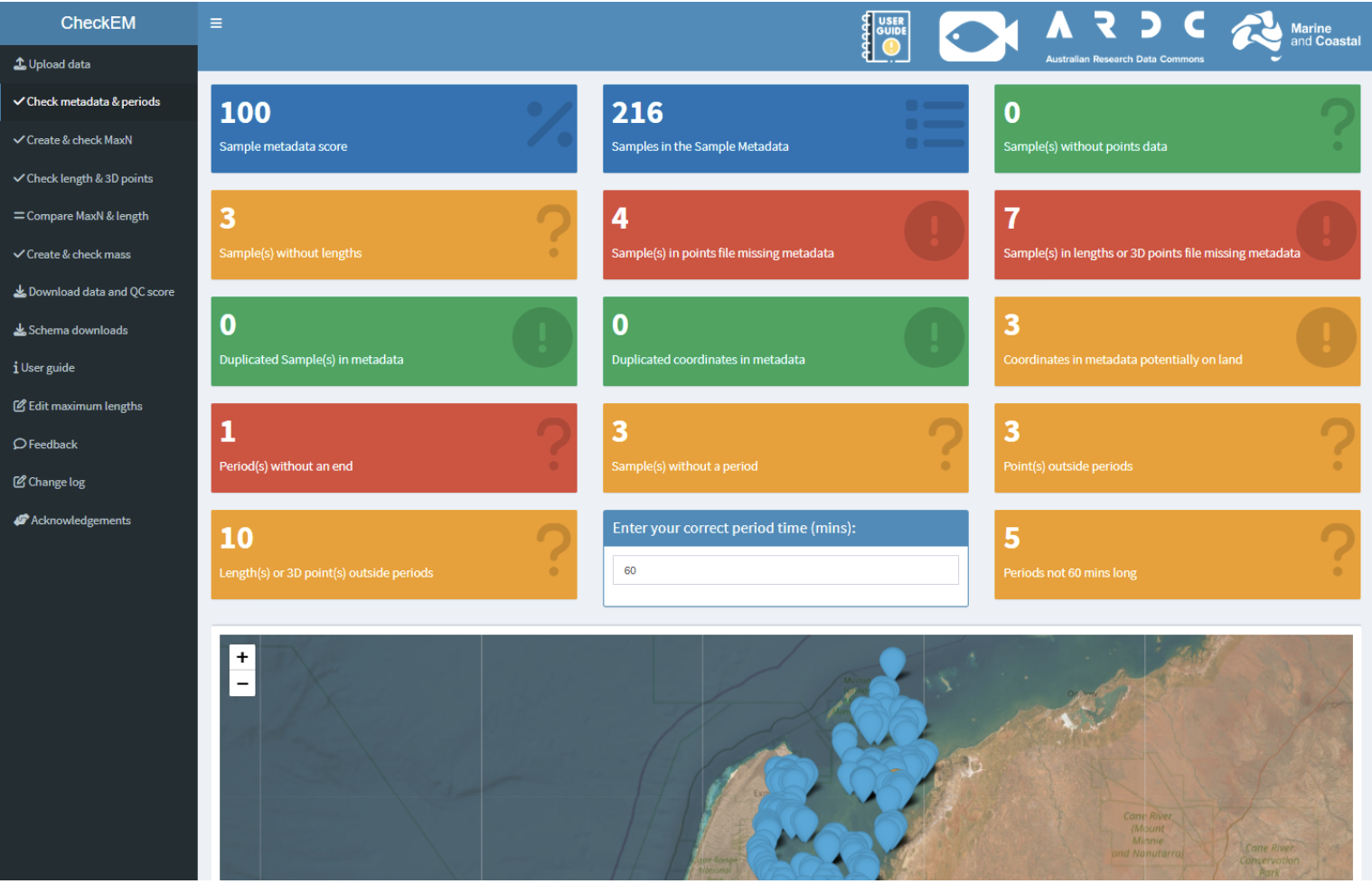Click the Download data and QC score icon
Image resolution: width=1372 pixels, height=884 pixels.
pos(19,291)
